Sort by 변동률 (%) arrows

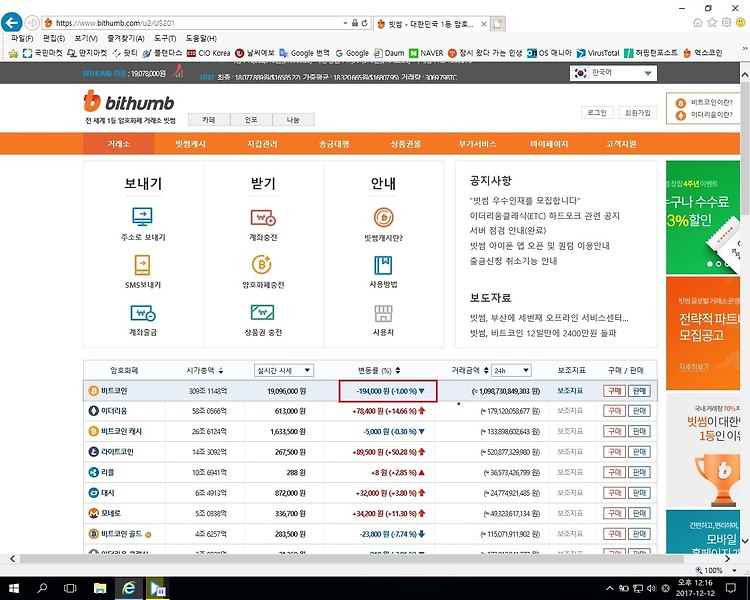click(x=398, y=370)
